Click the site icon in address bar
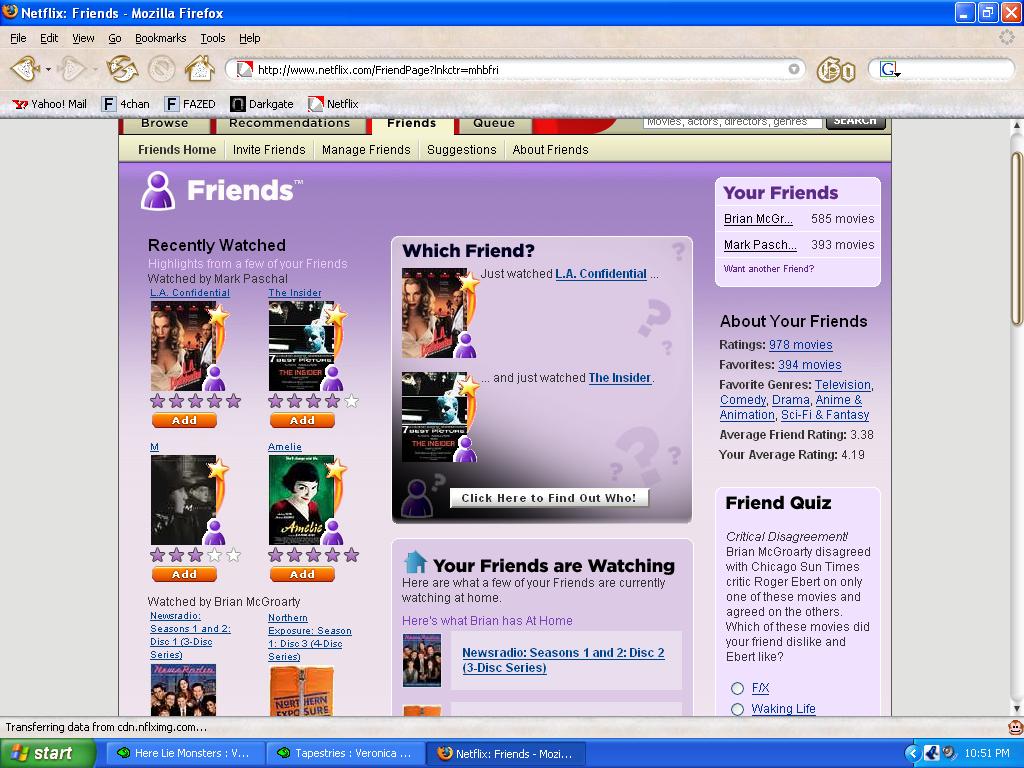Screen dimensions: 1024x768 [x=244, y=69]
